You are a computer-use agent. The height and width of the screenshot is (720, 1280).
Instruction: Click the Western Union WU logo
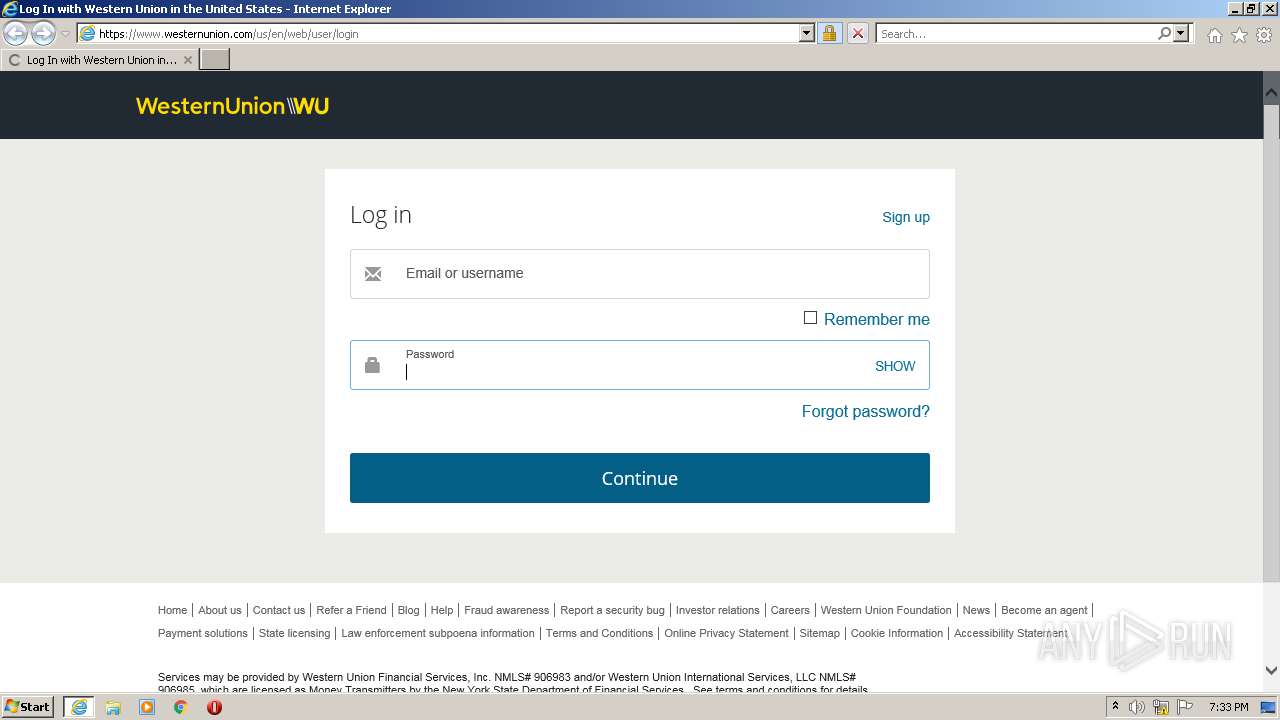232,106
